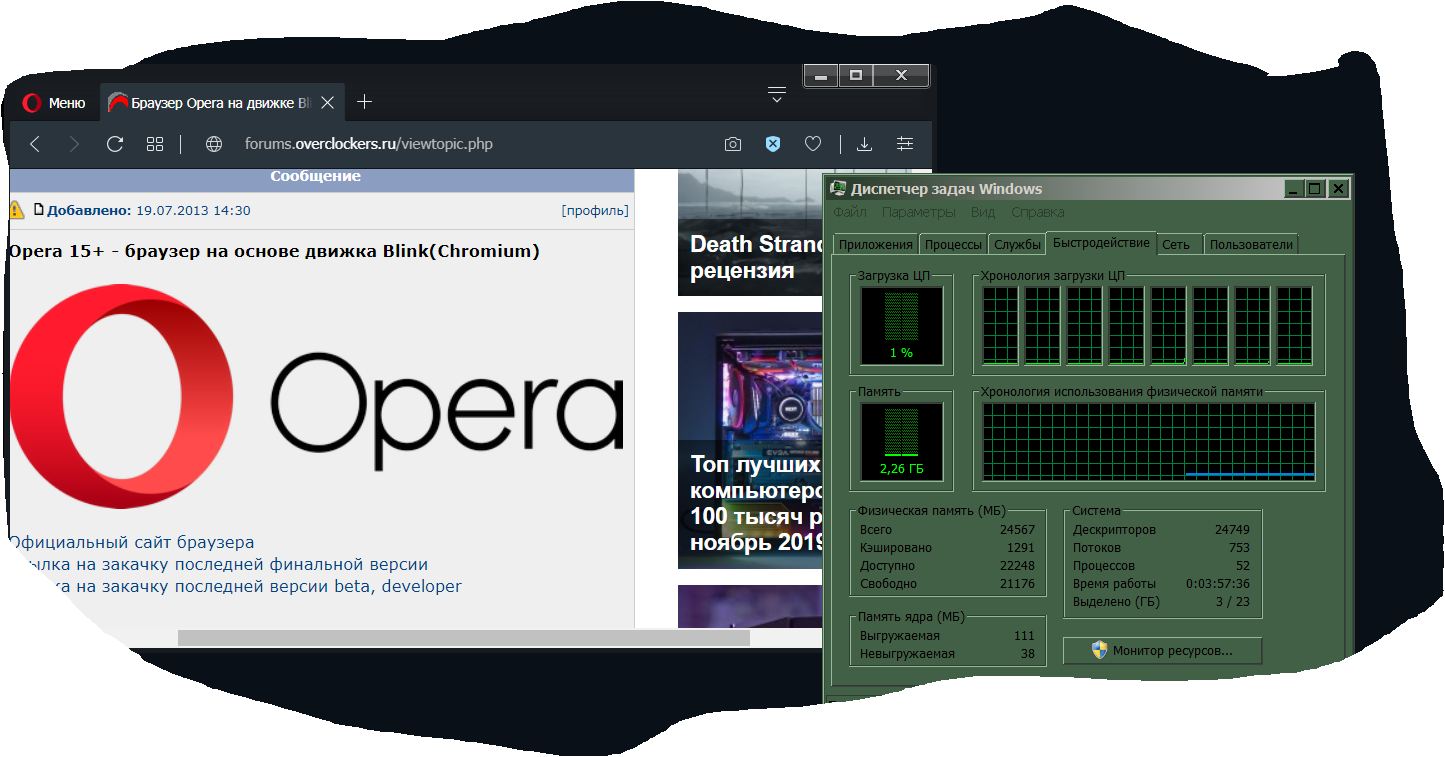
Task: Click the small post icon before Добавлено
Action: pos(39,210)
